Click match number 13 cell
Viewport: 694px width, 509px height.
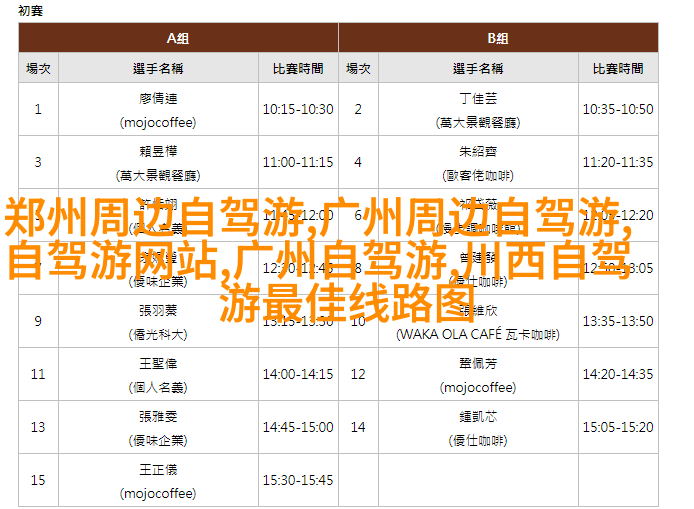tap(38, 427)
